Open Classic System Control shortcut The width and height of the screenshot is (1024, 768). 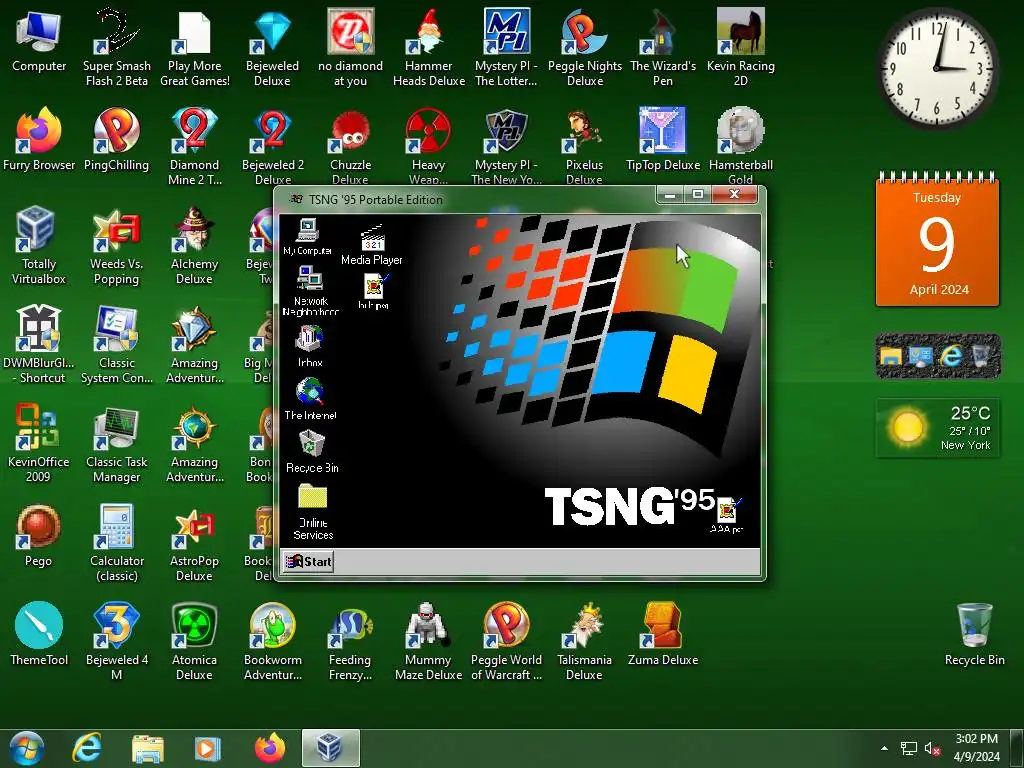click(x=116, y=344)
